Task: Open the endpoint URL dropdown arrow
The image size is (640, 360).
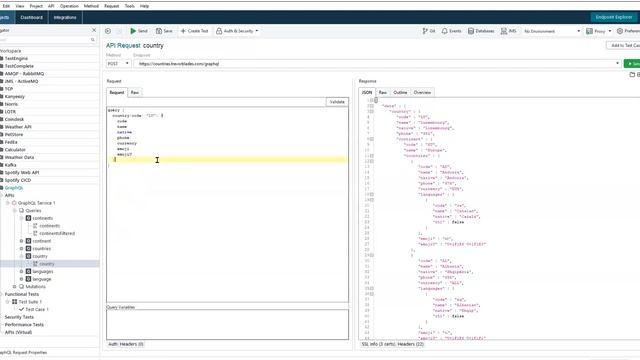Action: pyautogui.click(x=617, y=64)
